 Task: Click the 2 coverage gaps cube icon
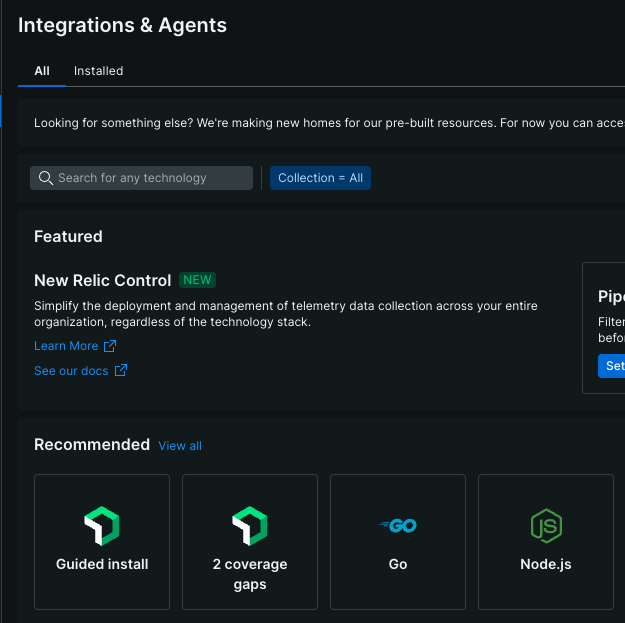point(250,526)
